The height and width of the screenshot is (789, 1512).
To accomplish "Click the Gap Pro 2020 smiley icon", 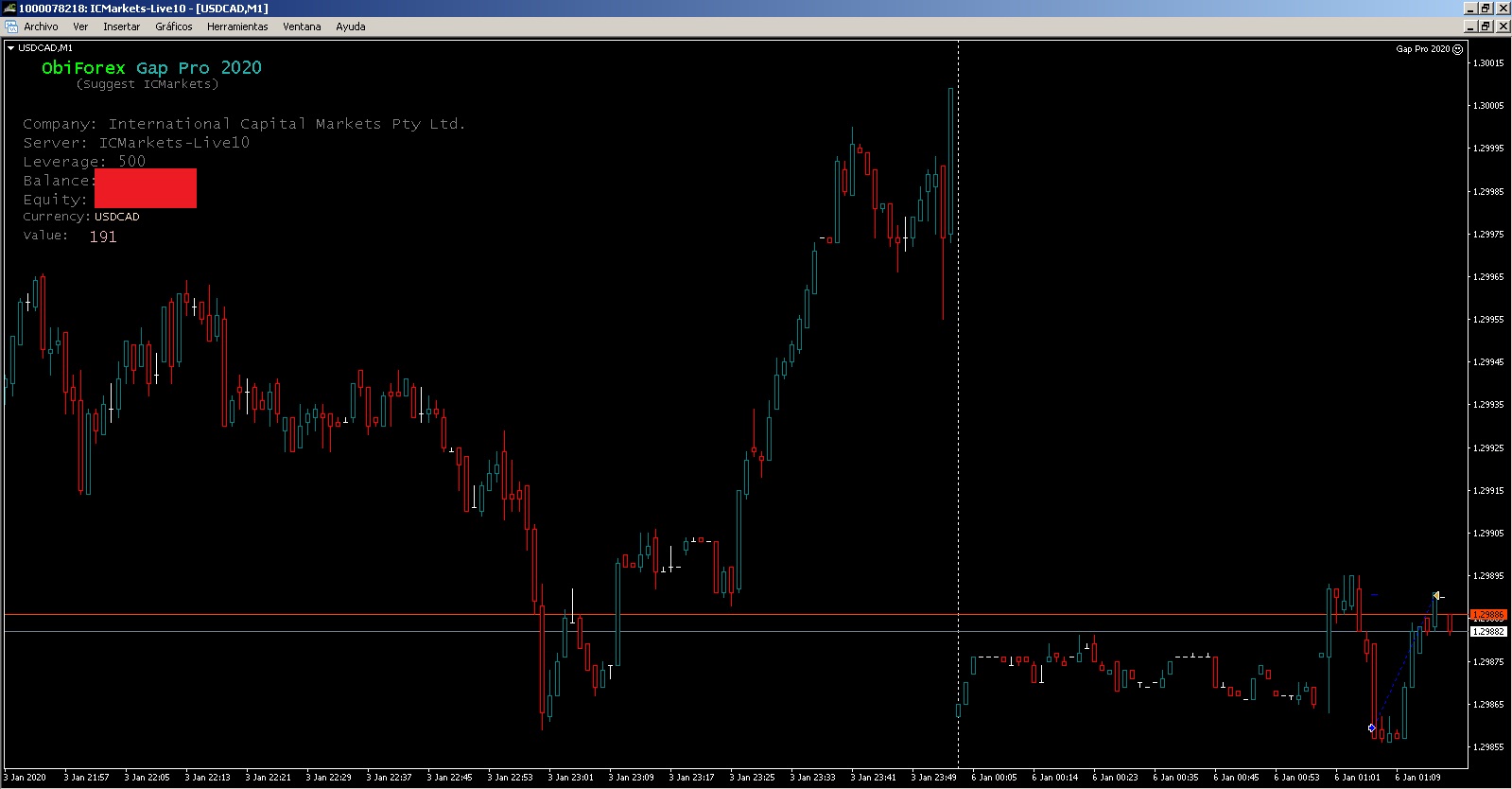I will [1457, 49].
